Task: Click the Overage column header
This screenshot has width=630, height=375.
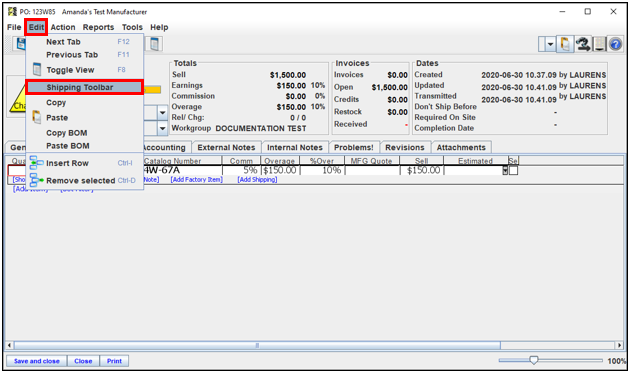Action: (x=280, y=161)
